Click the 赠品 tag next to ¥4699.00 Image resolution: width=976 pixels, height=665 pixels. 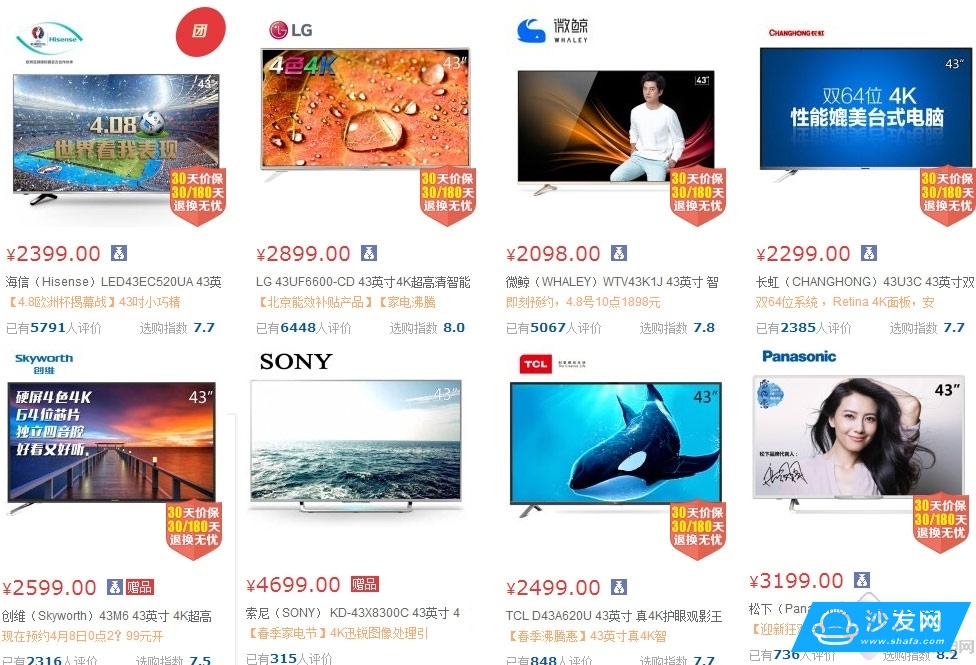tap(365, 584)
